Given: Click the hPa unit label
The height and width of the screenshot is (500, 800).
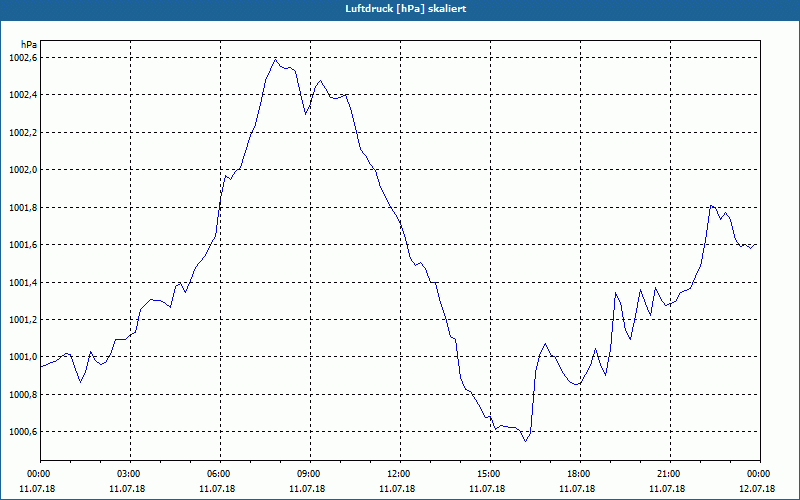Looking at the screenshot, I should (x=29, y=44).
